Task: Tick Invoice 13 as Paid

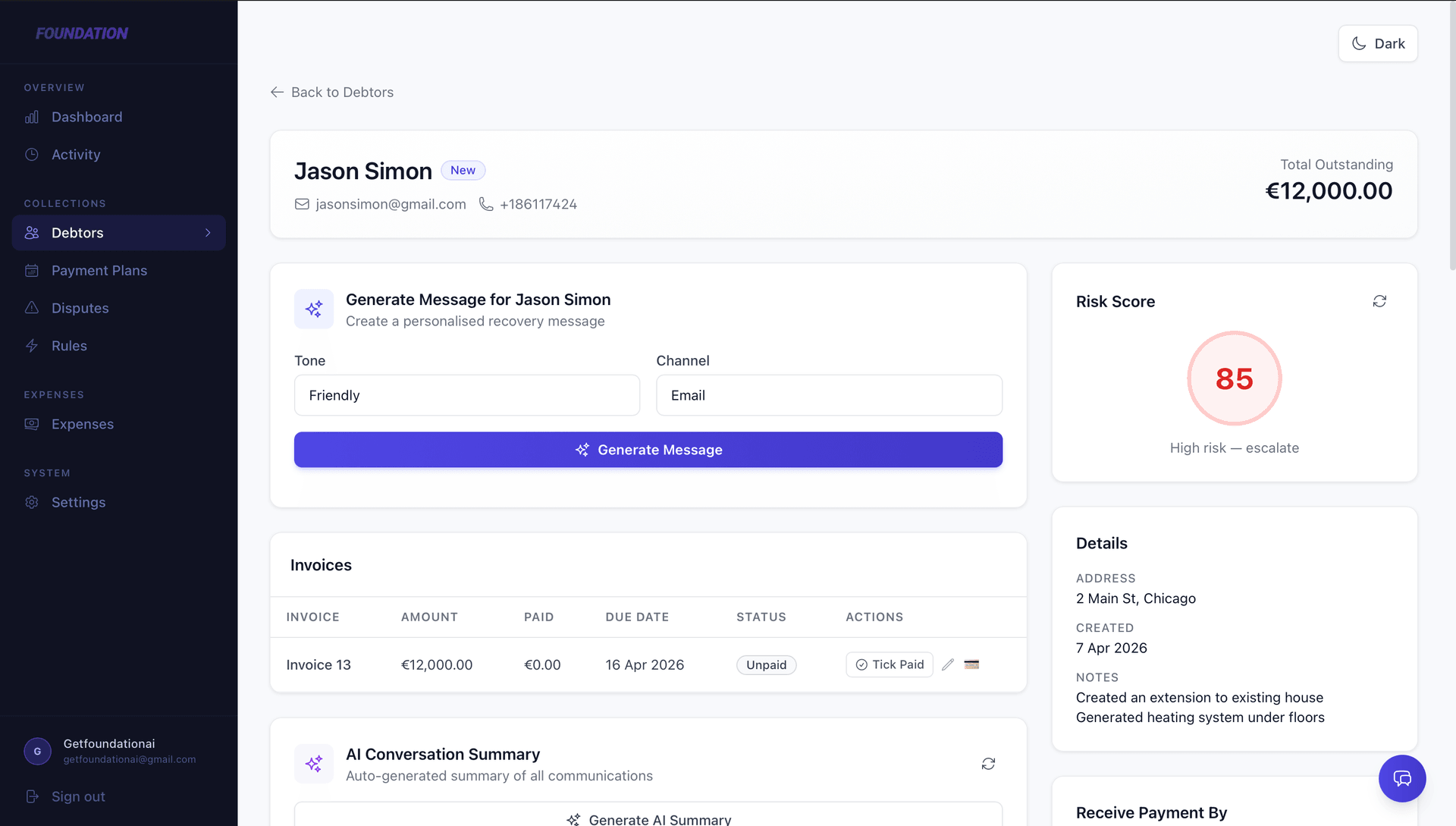Action: point(889,664)
